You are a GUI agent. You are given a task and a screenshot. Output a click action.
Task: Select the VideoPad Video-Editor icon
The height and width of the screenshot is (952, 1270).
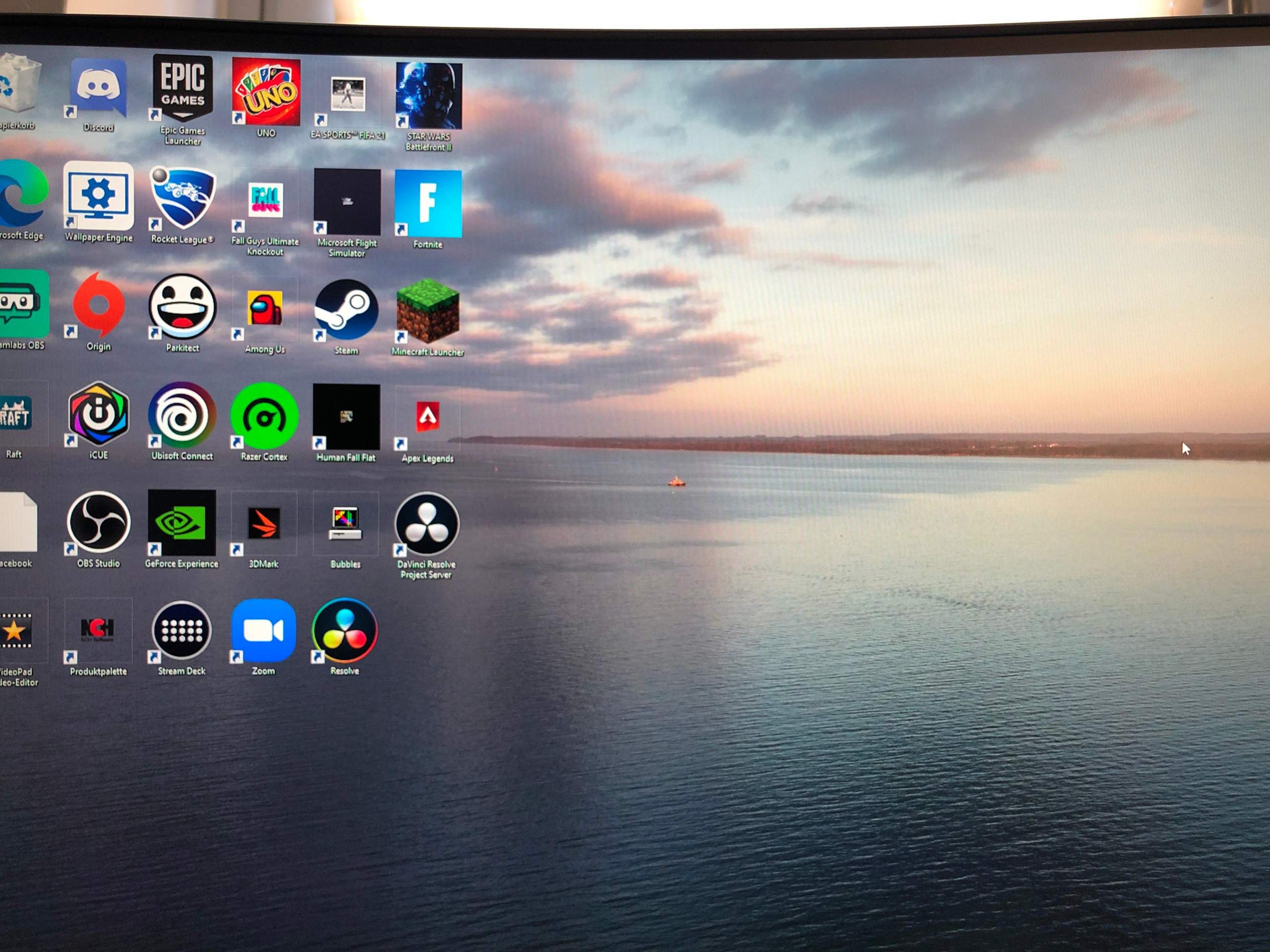[15, 630]
